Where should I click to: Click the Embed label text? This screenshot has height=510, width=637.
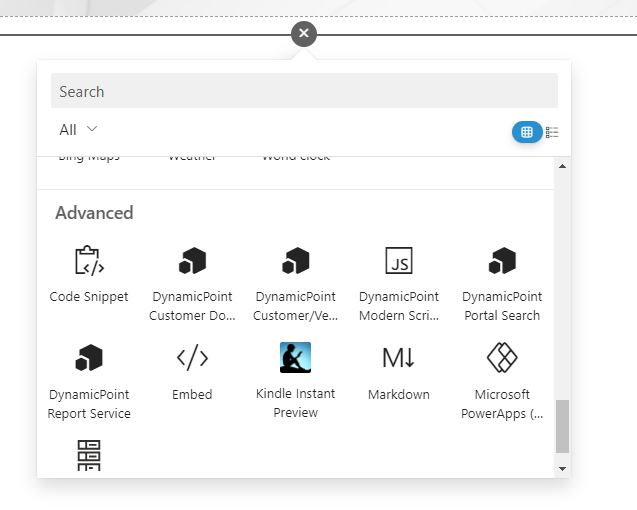point(193,395)
